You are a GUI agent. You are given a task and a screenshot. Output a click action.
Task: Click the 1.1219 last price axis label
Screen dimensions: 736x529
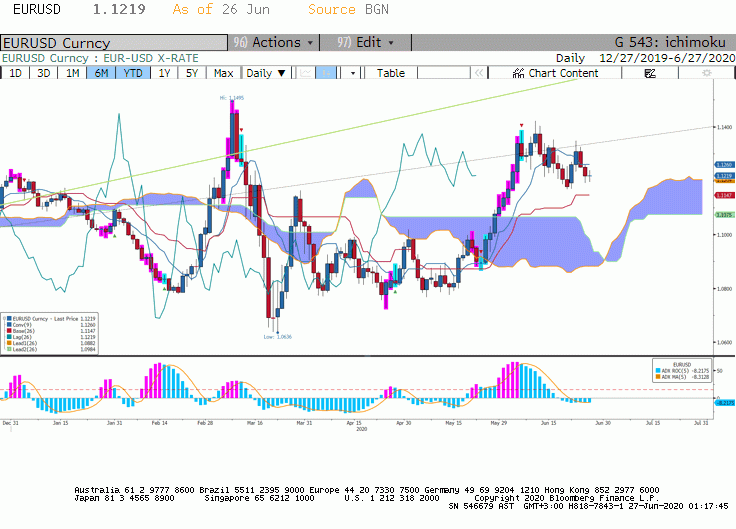724,176
